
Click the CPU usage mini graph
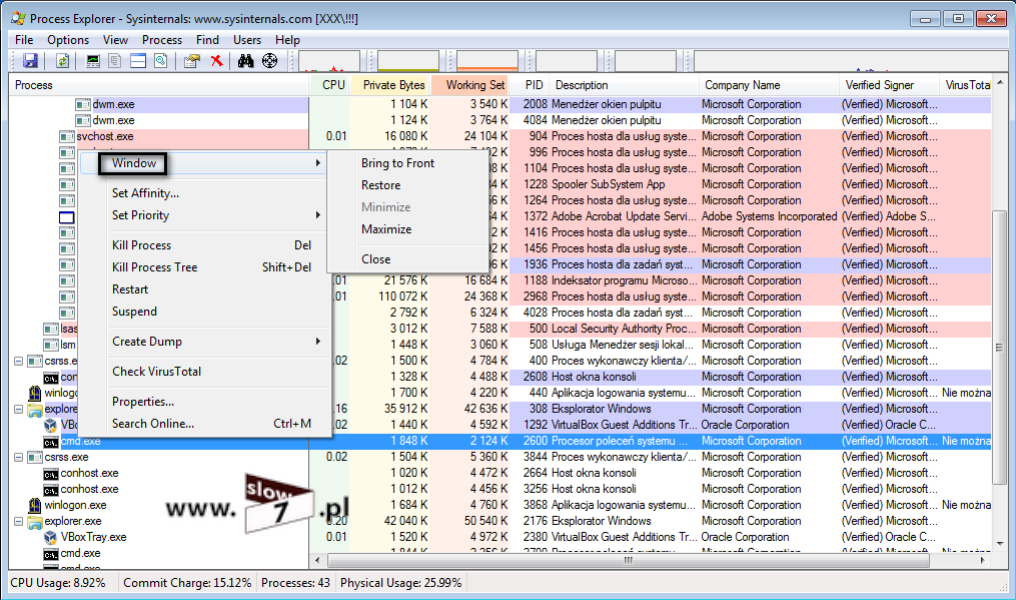pyautogui.click(x=329, y=61)
